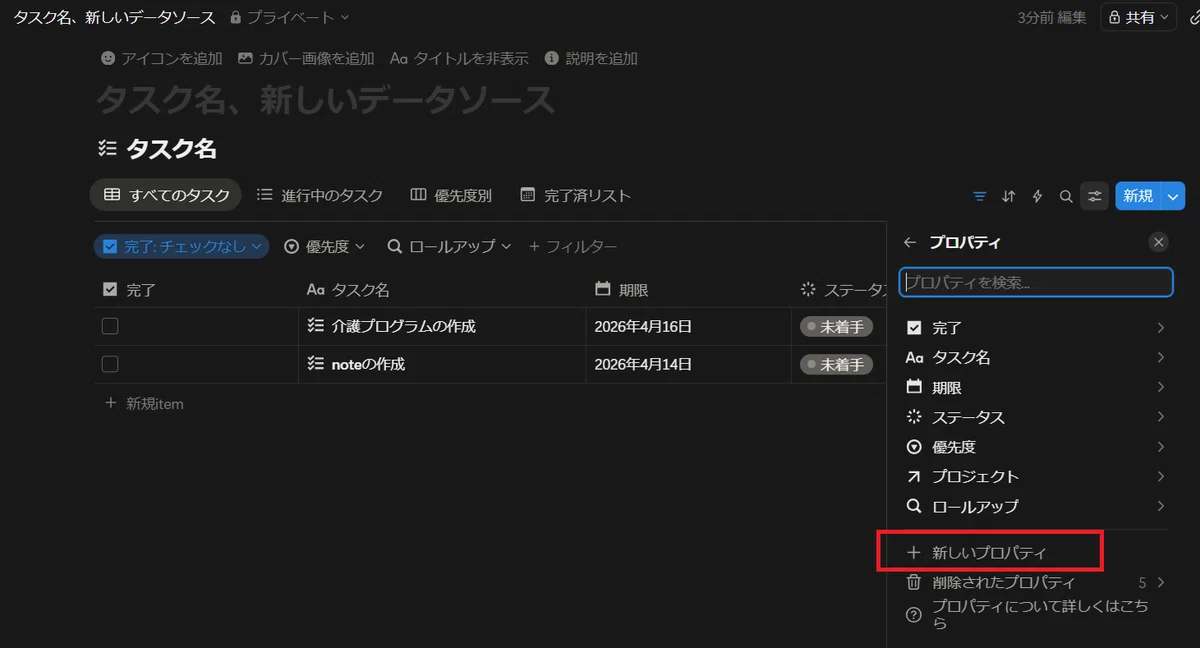The height and width of the screenshot is (648, 1200).
Task: Open the 共有 share menu
Action: click(x=1138, y=17)
